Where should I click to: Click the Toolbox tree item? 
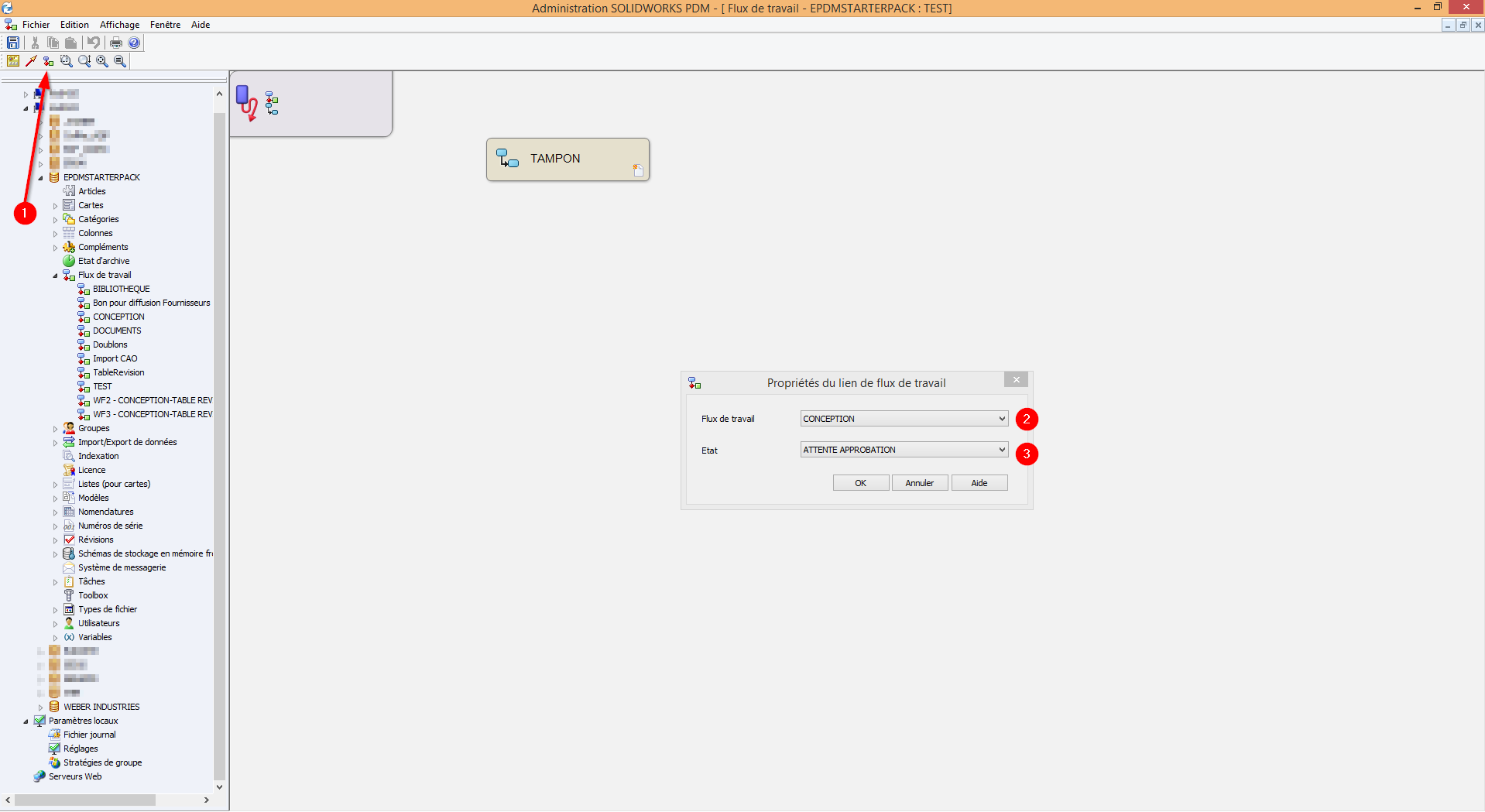coord(93,595)
